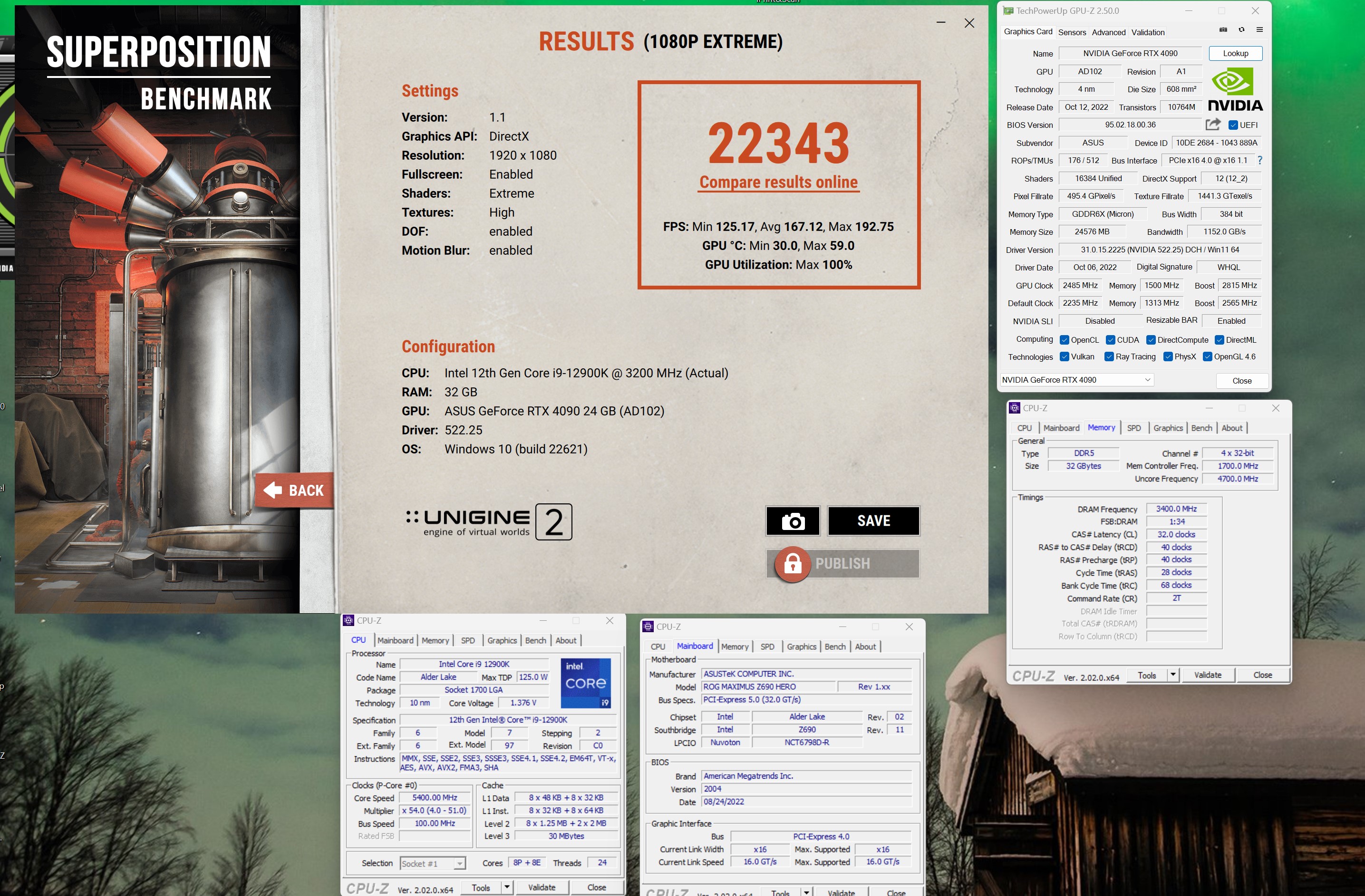Click the Intel Core i9 logo in CPU-Z
Screen dimensions: 1365x896
tap(586, 683)
